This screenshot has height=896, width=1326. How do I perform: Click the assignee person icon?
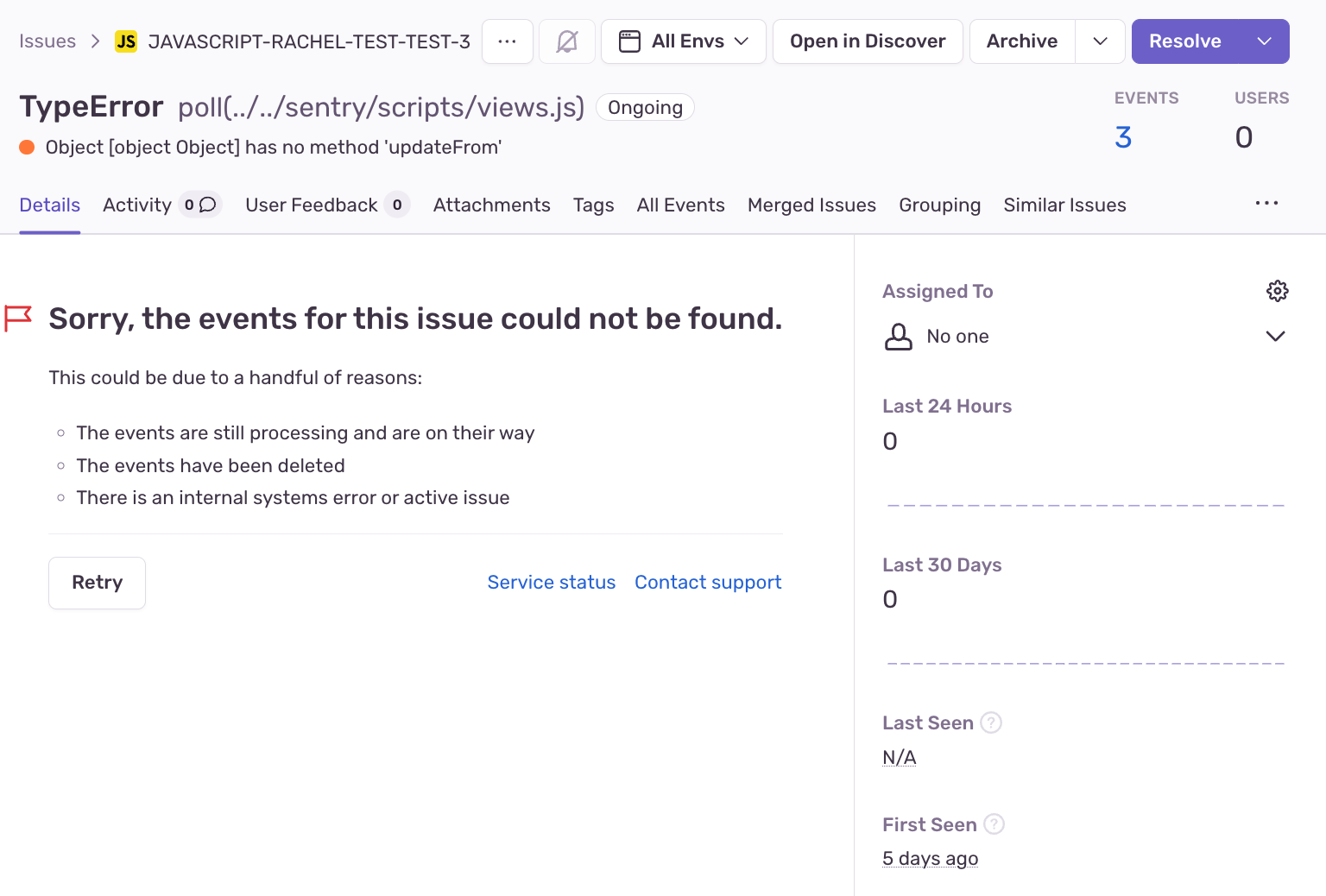click(x=899, y=337)
